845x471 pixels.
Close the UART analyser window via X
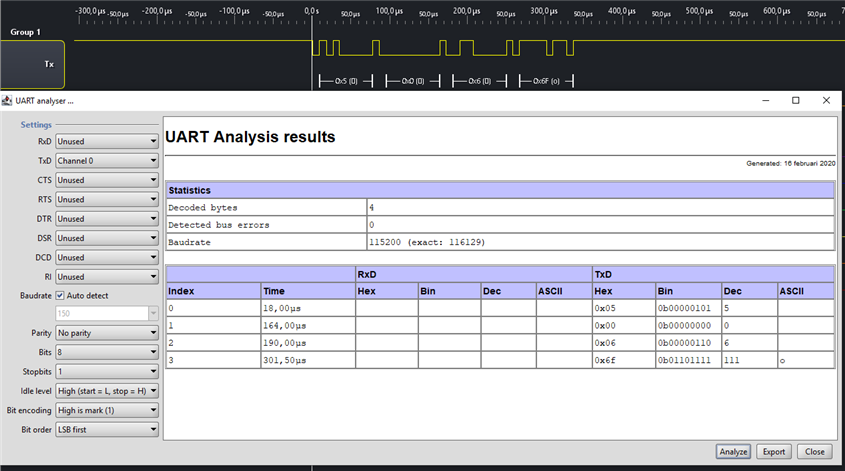(x=826, y=100)
